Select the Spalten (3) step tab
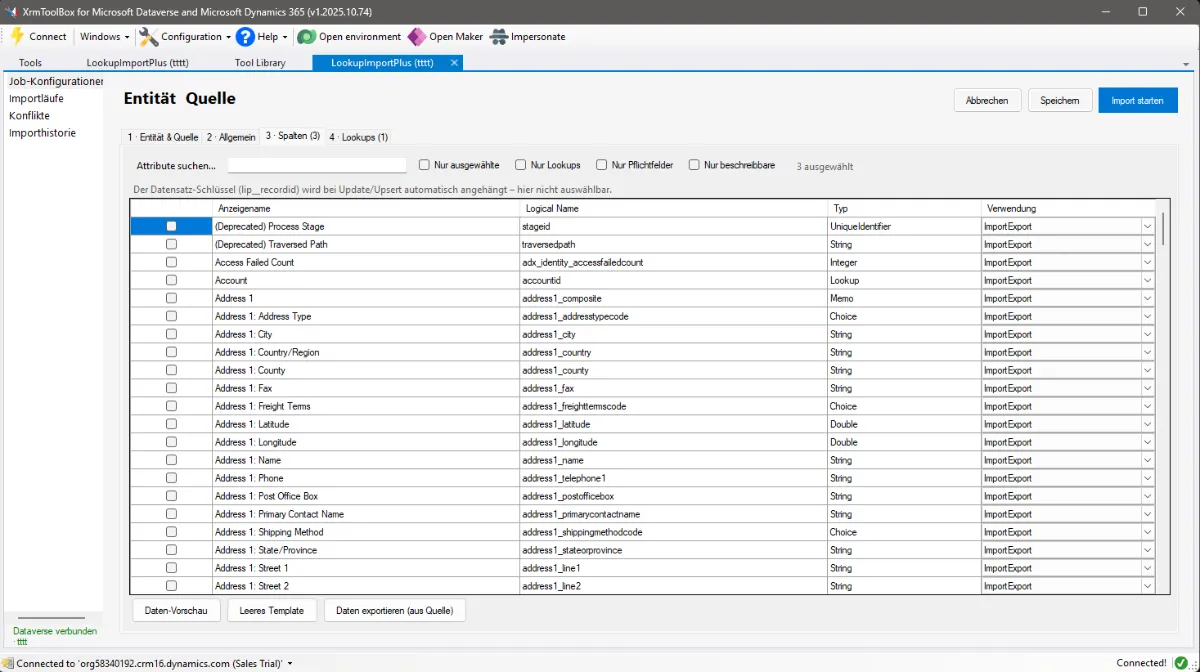The height and width of the screenshot is (672, 1200). pyautogui.click(x=292, y=136)
